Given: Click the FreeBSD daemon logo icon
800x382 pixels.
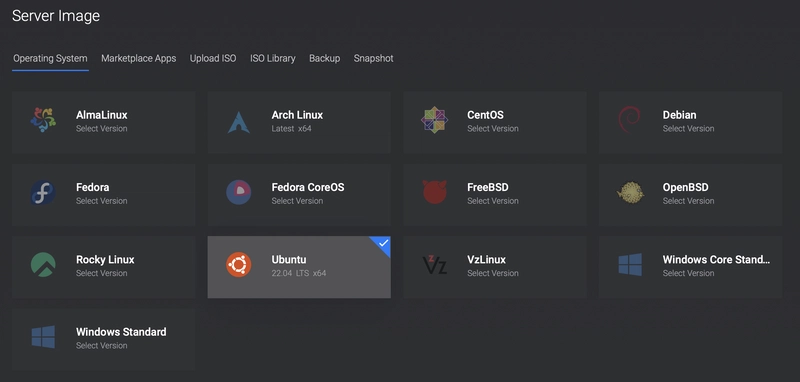Looking at the screenshot, I should pyautogui.click(x=435, y=192).
